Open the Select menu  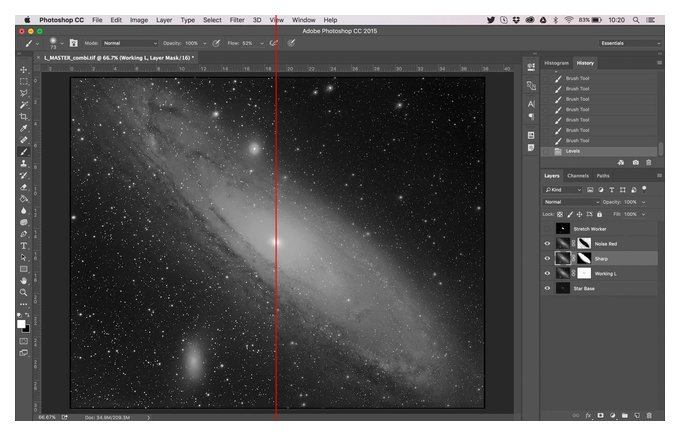point(212,20)
